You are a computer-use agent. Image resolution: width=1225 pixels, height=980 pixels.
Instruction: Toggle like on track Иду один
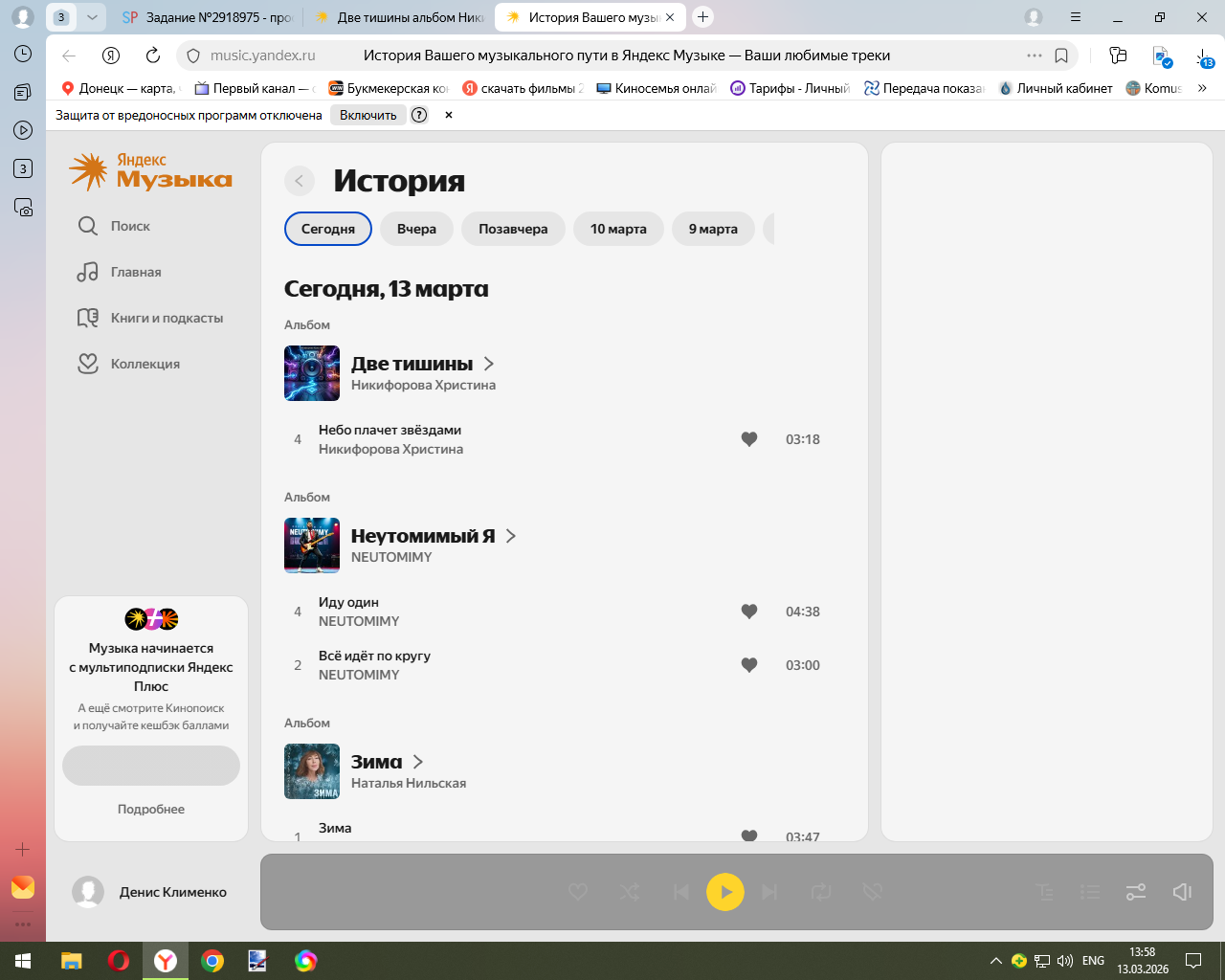(x=749, y=612)
